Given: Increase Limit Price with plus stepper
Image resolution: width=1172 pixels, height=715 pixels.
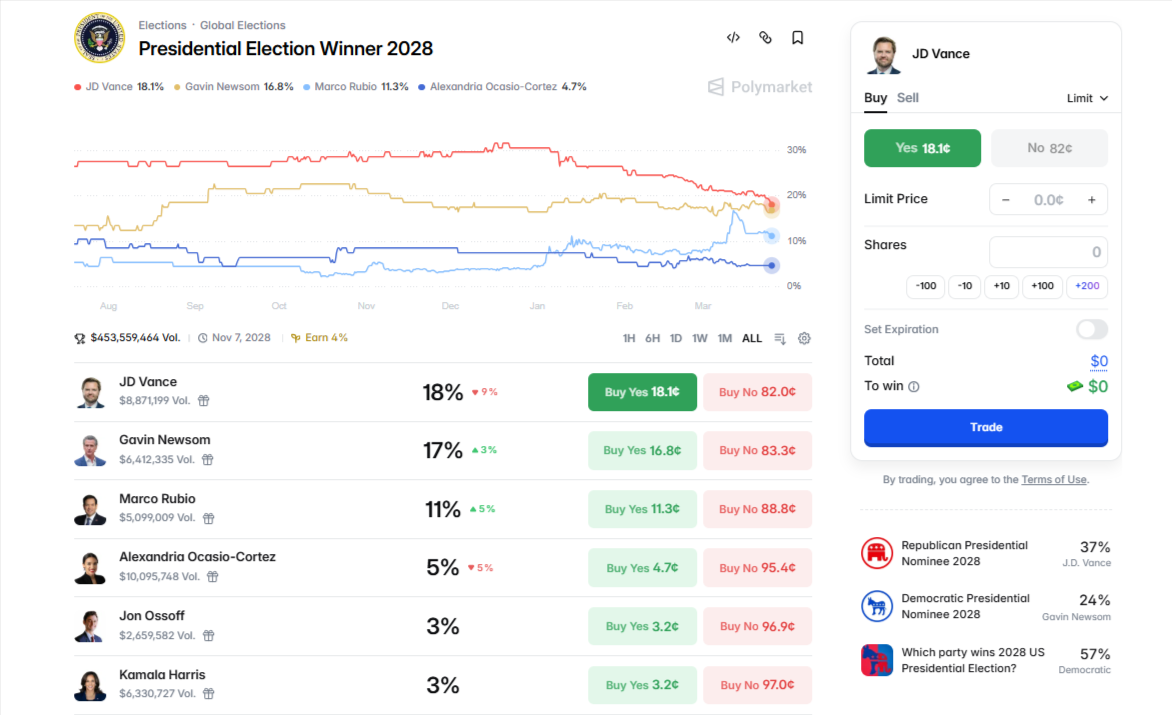Looking at the screenshot, I should [1092, 199].
